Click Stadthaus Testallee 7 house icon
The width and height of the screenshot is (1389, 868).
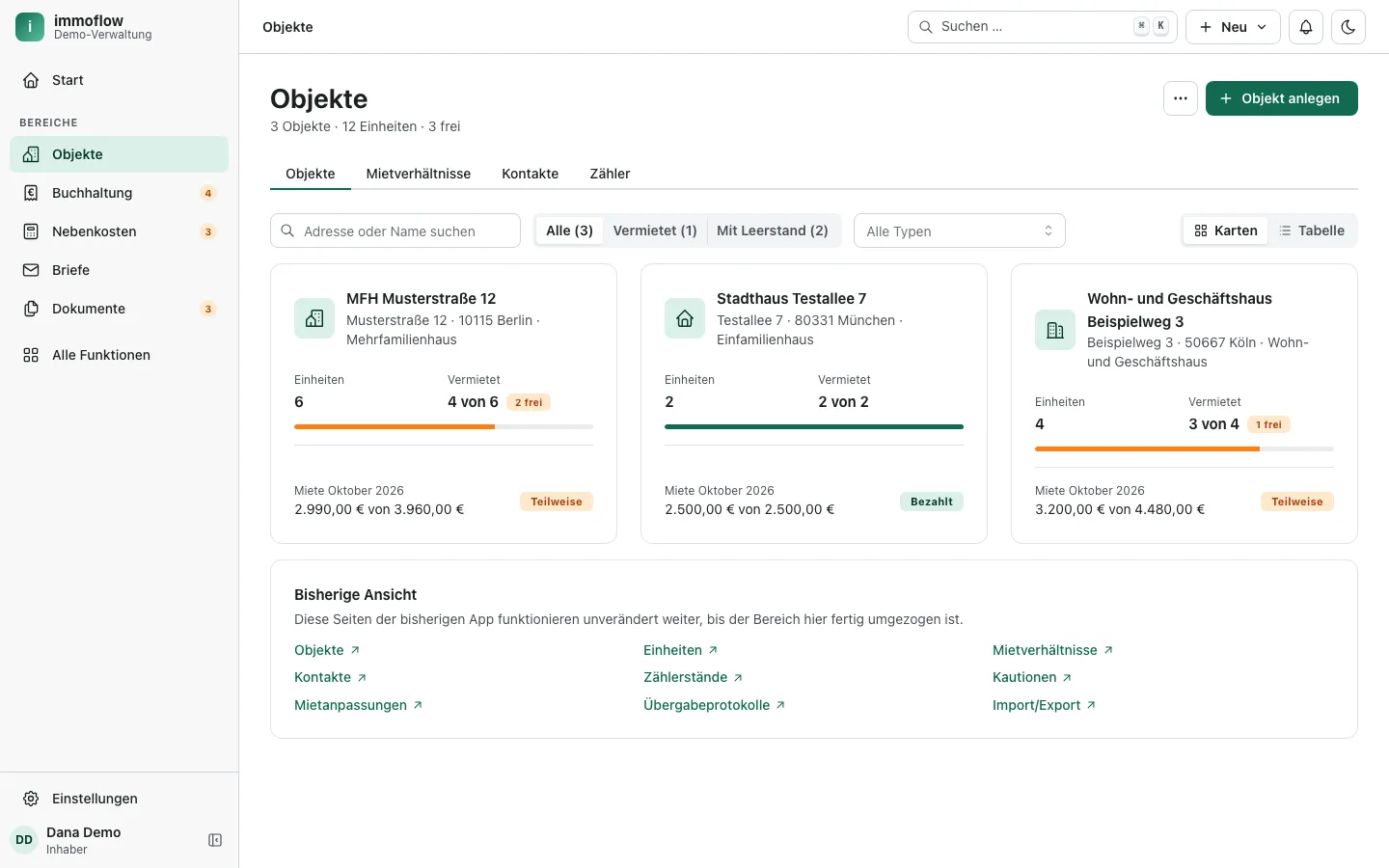685,318
